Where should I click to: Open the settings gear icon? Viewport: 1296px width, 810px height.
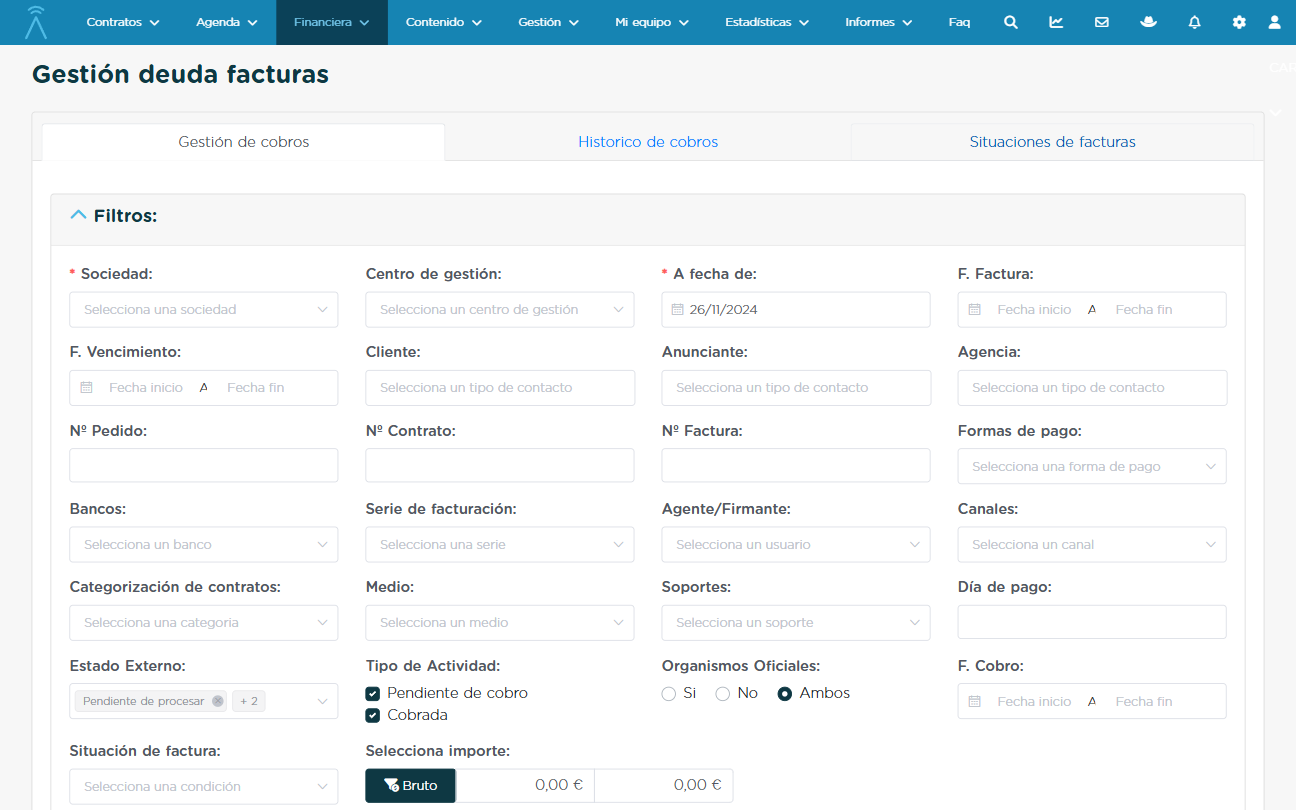(x=1239, y=22)
